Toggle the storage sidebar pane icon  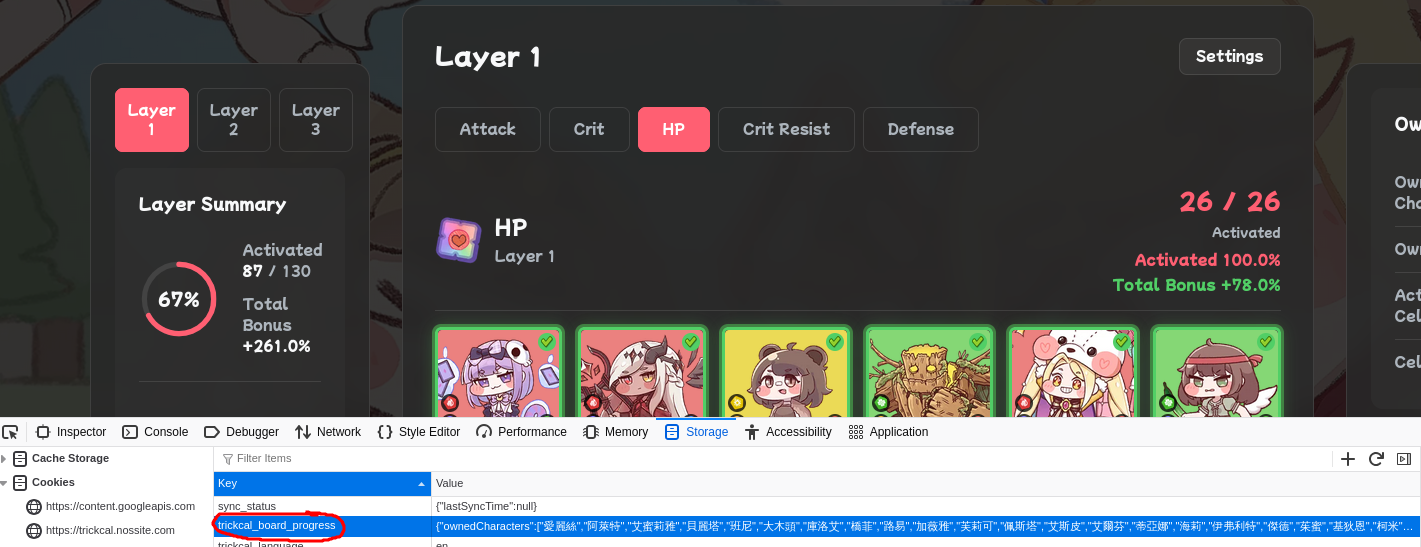pyautogui.click(x=1404, y=459)
